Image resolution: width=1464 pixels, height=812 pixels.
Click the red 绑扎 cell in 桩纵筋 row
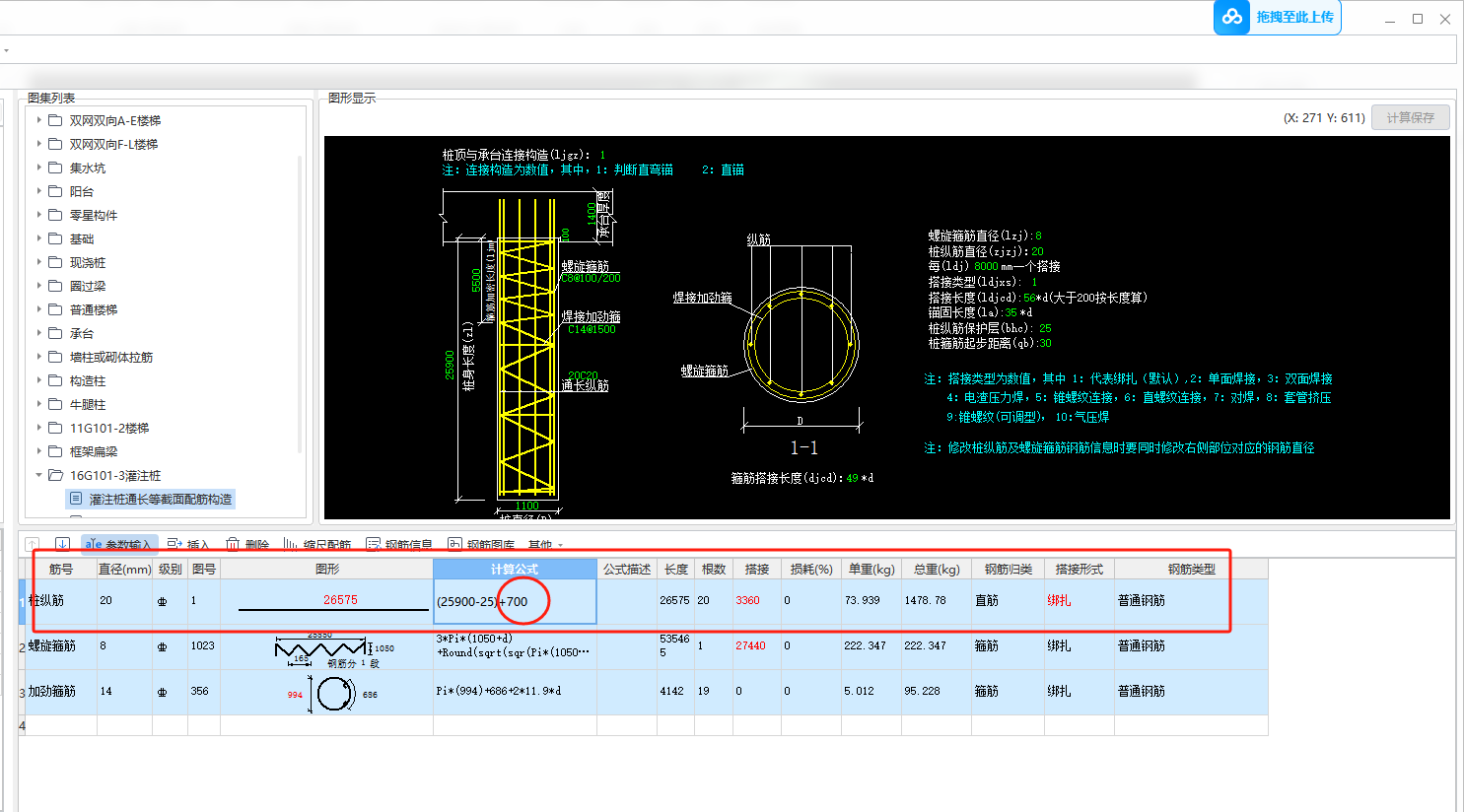1079,601
